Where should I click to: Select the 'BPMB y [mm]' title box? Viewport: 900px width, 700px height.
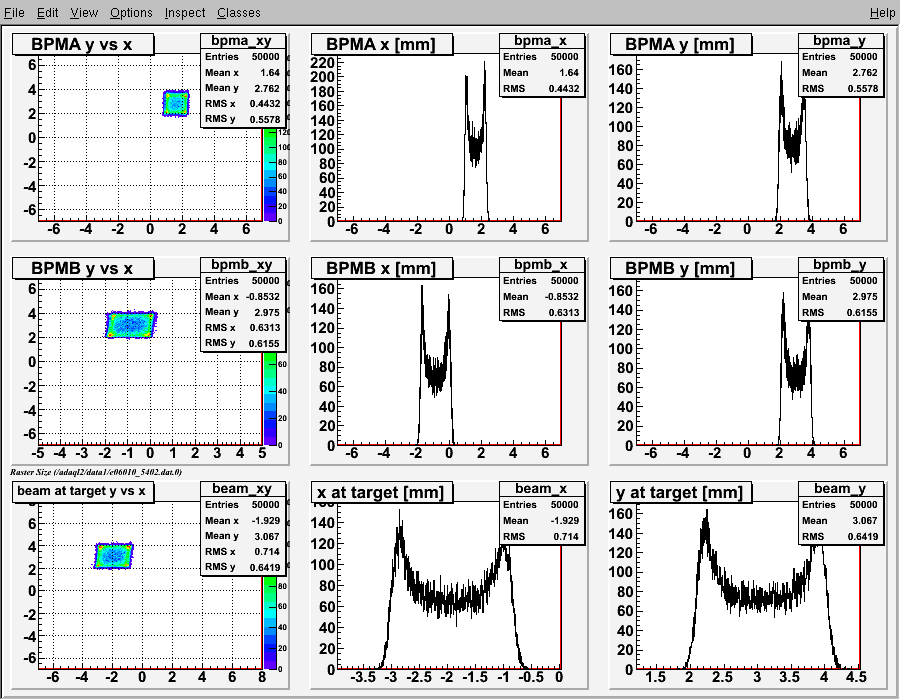[681, 268]
